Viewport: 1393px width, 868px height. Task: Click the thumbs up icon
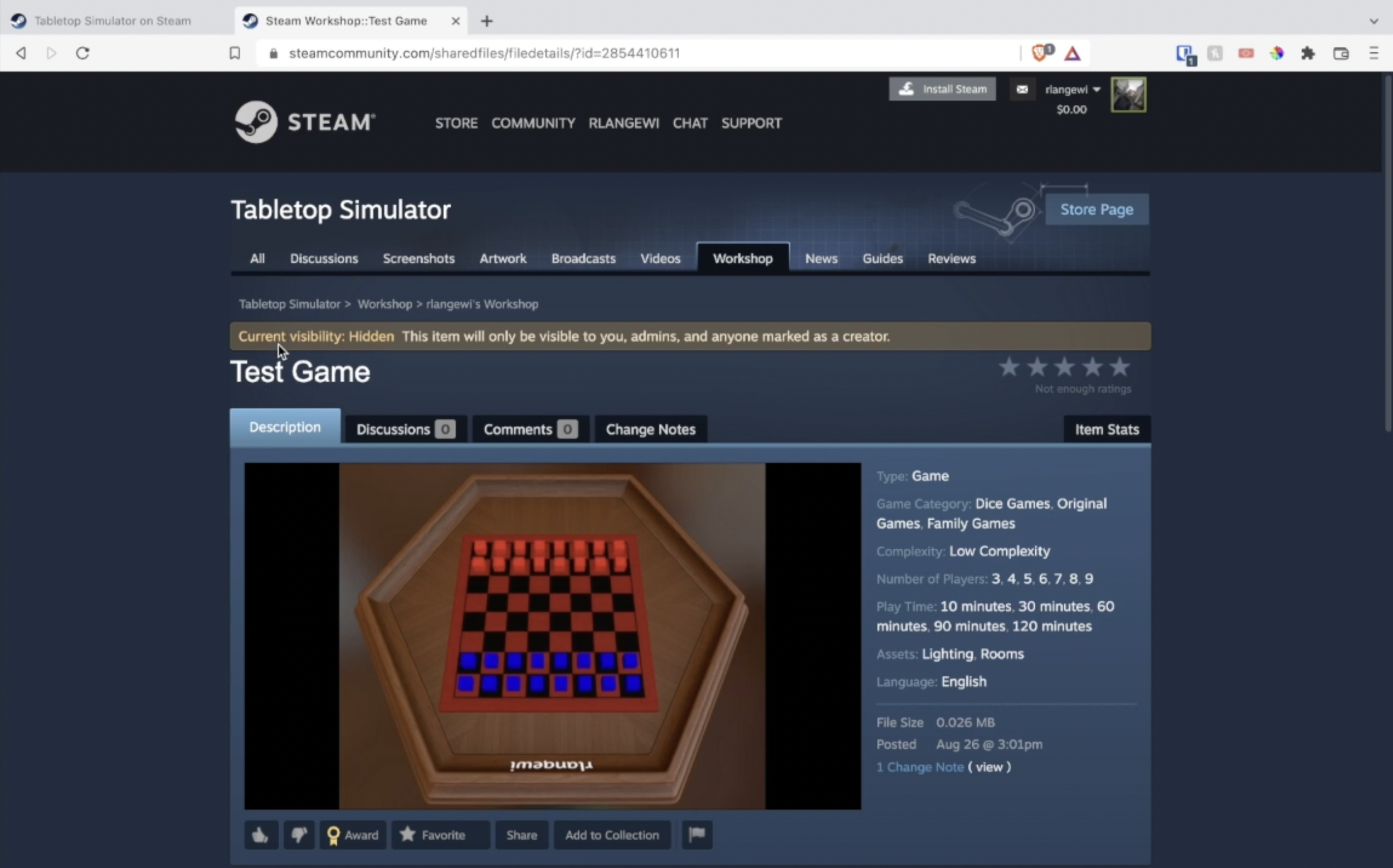(261, 834)
